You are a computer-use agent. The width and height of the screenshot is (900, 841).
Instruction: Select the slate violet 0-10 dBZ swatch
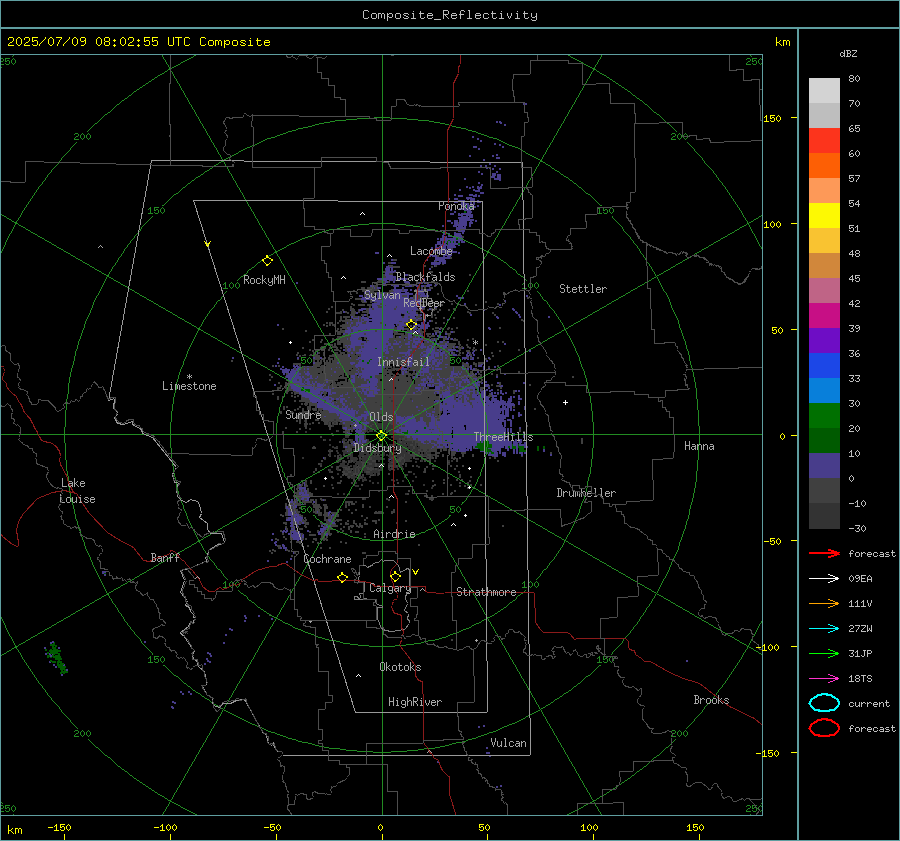824,466
